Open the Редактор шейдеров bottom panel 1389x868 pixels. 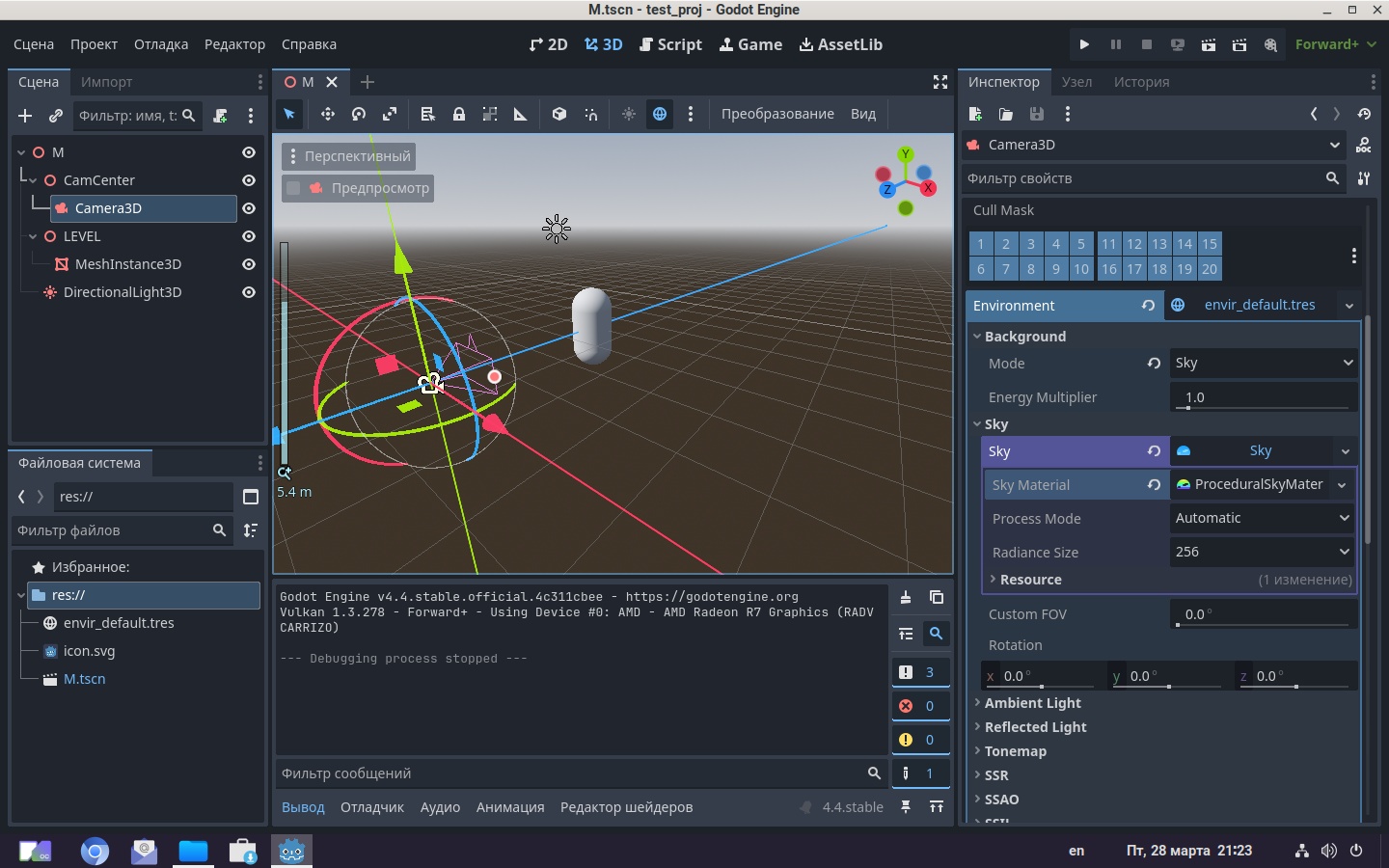coord(626,807)
